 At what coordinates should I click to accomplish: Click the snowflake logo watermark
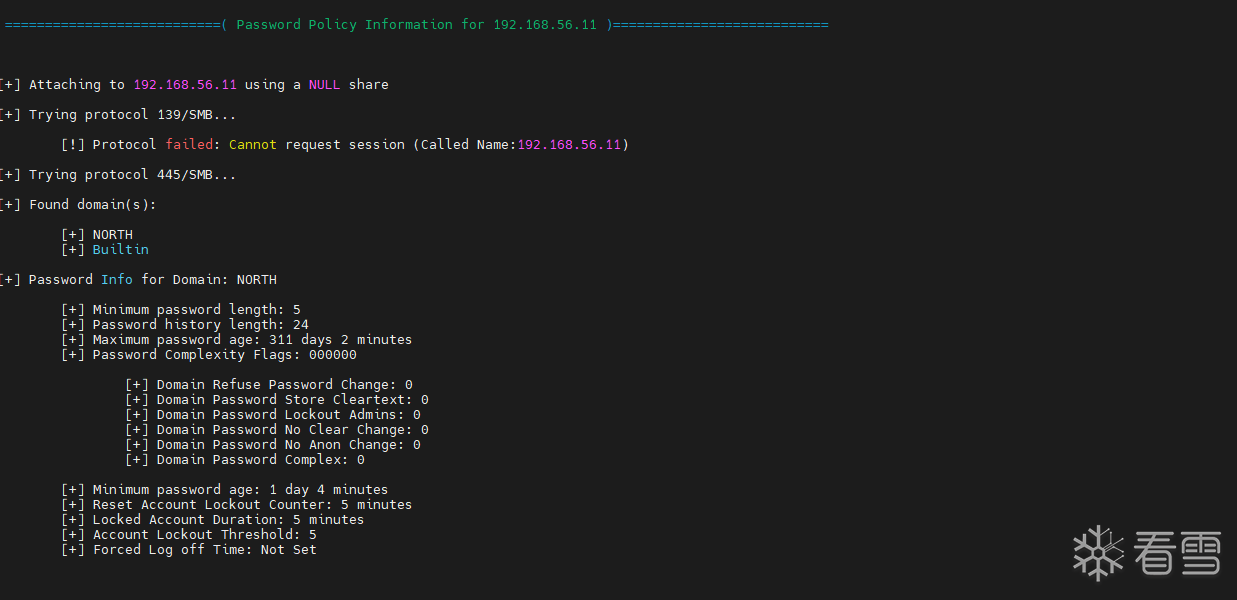click(x=1097, y=552)
